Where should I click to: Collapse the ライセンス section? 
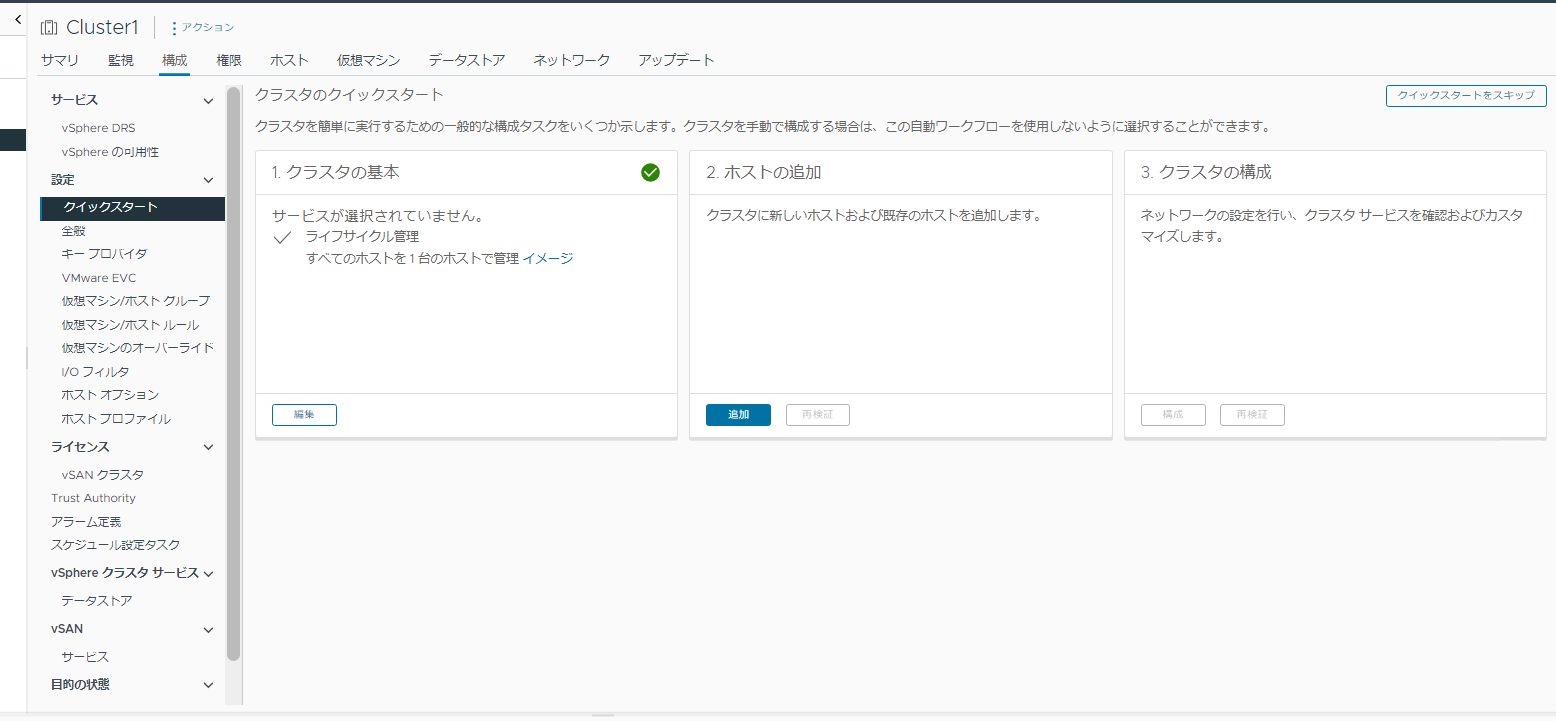[x=208, y=446]
